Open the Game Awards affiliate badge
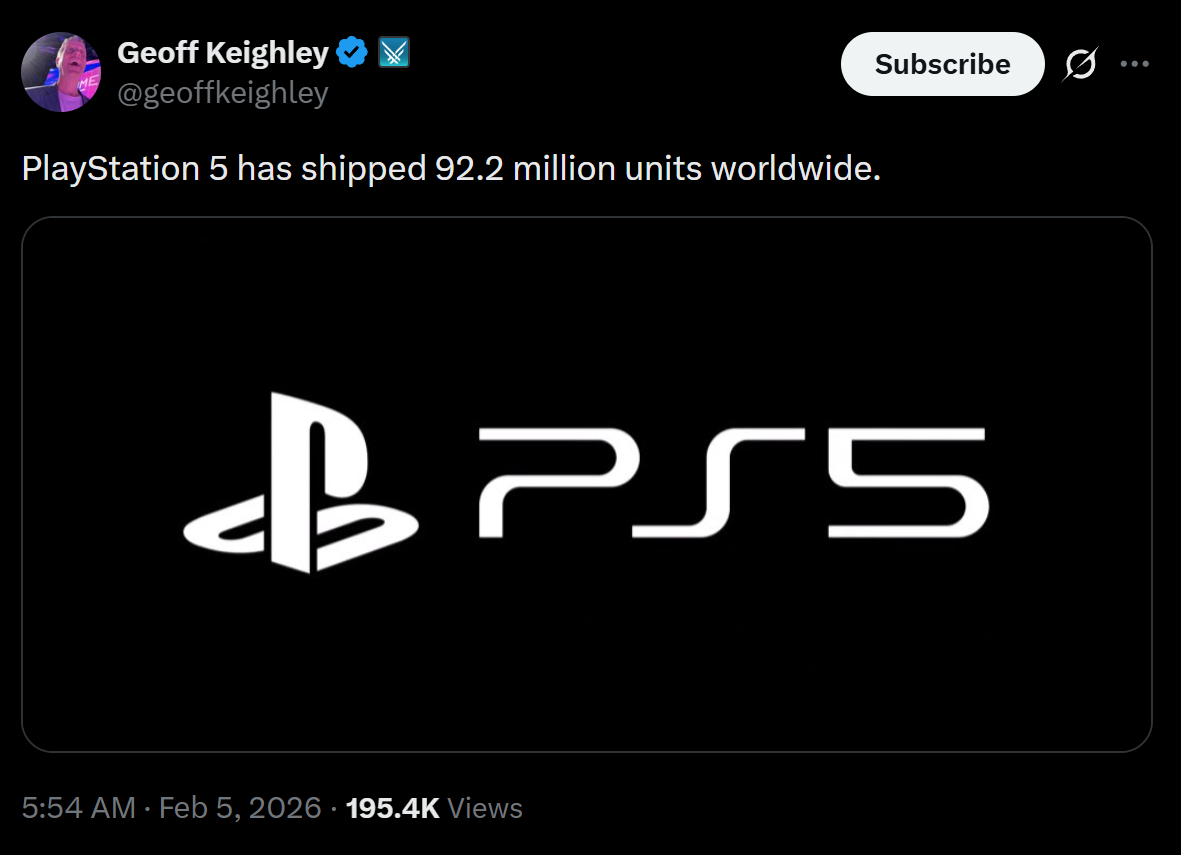The image size is (1181, 855). tap(394, 52)
